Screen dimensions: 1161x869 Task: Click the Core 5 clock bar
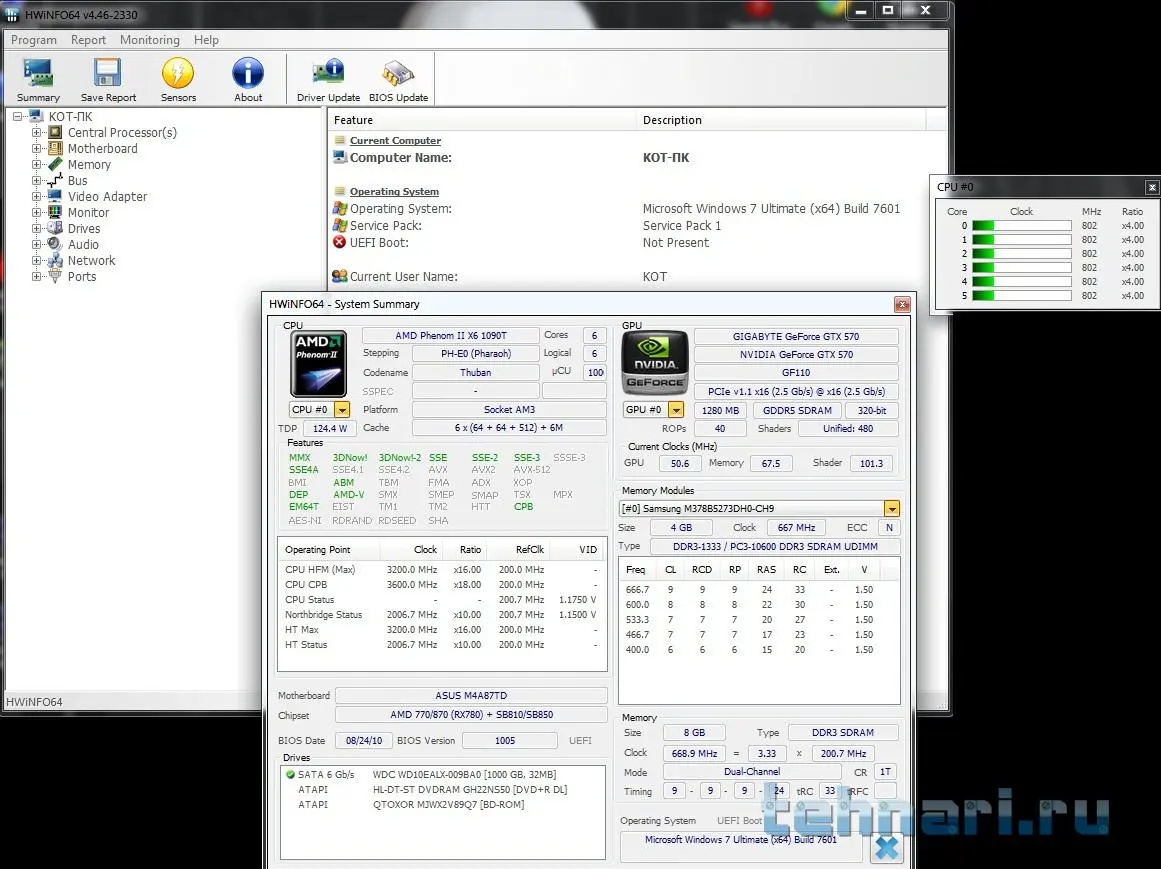click(1021, 295)
